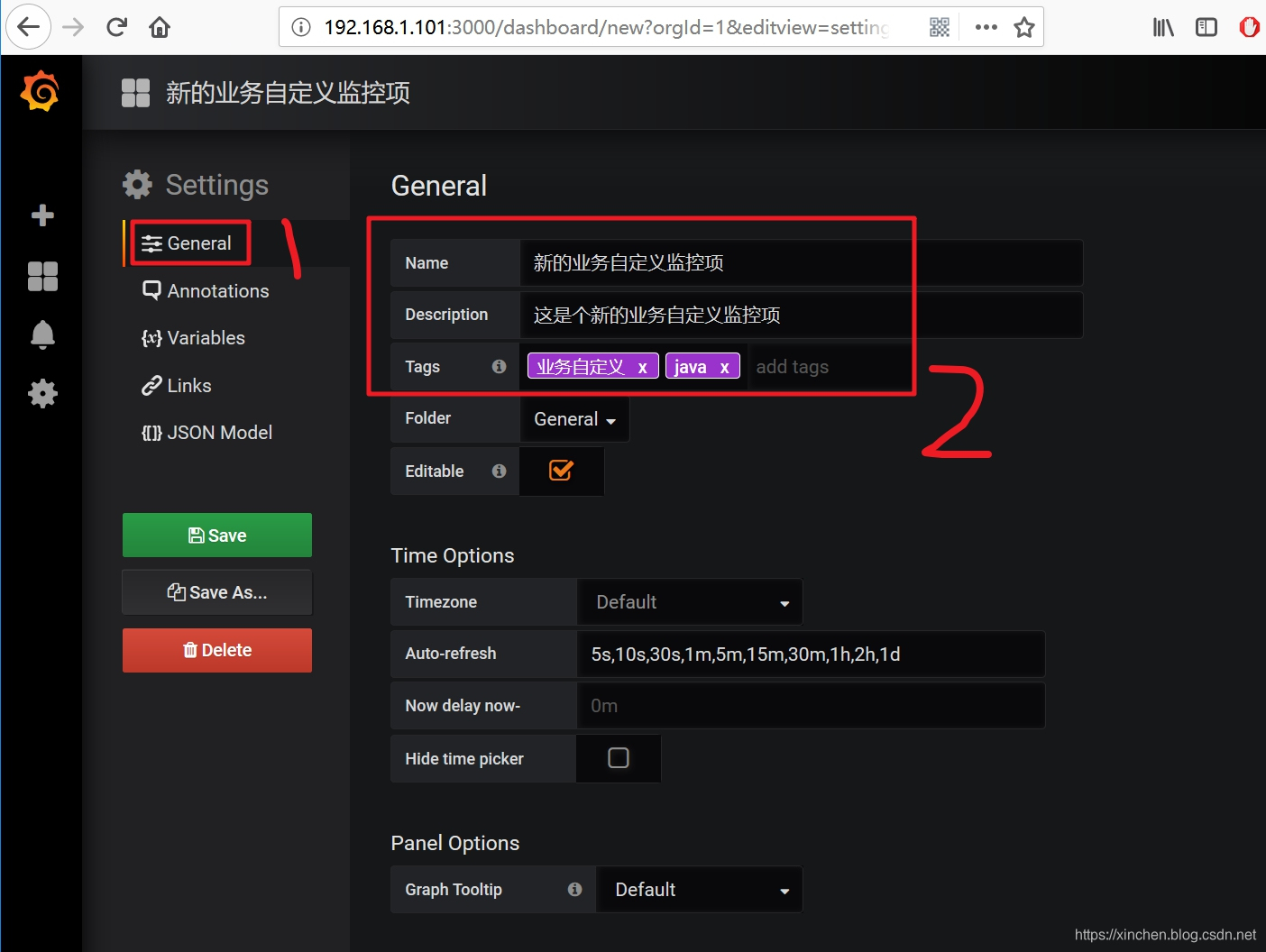The image size is (1266, 952).
Task: Click the browser address bar URL
Action: coord(607,27)
